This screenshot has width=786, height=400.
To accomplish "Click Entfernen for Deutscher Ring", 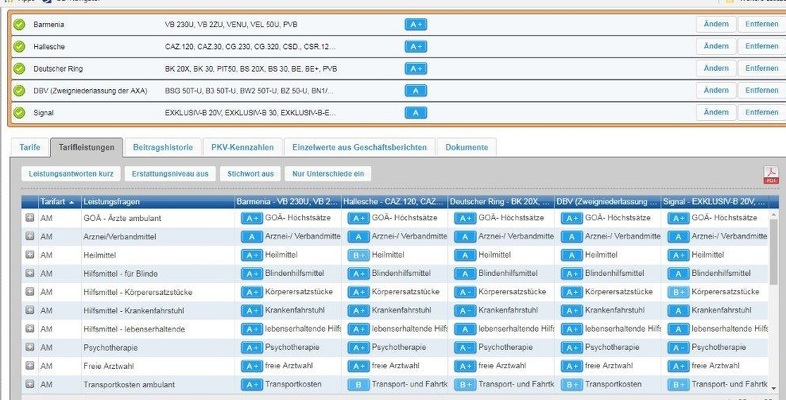I will click(x=761, y=68).
